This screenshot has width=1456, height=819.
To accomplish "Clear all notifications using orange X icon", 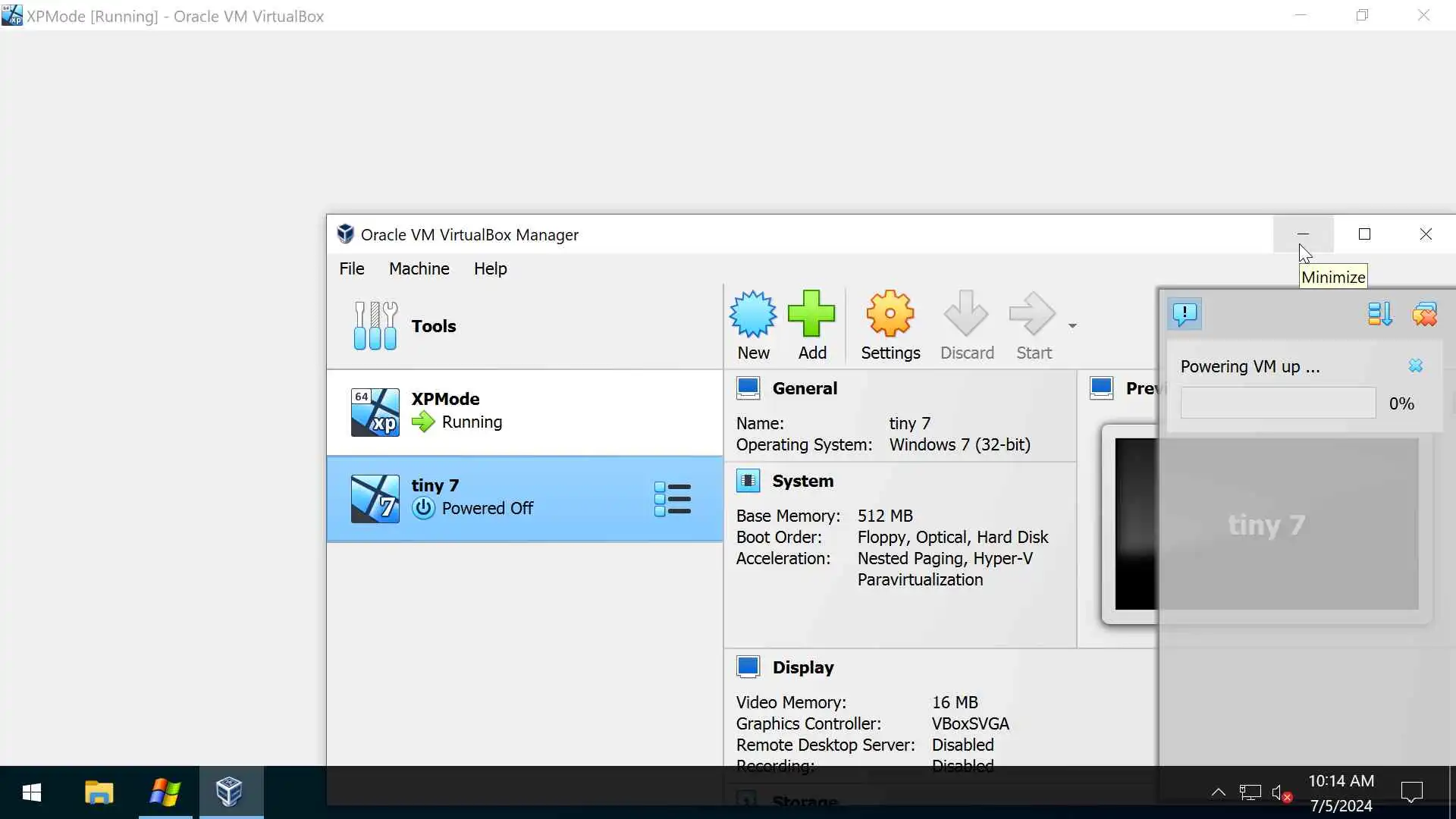I will tap(1424, 313).
